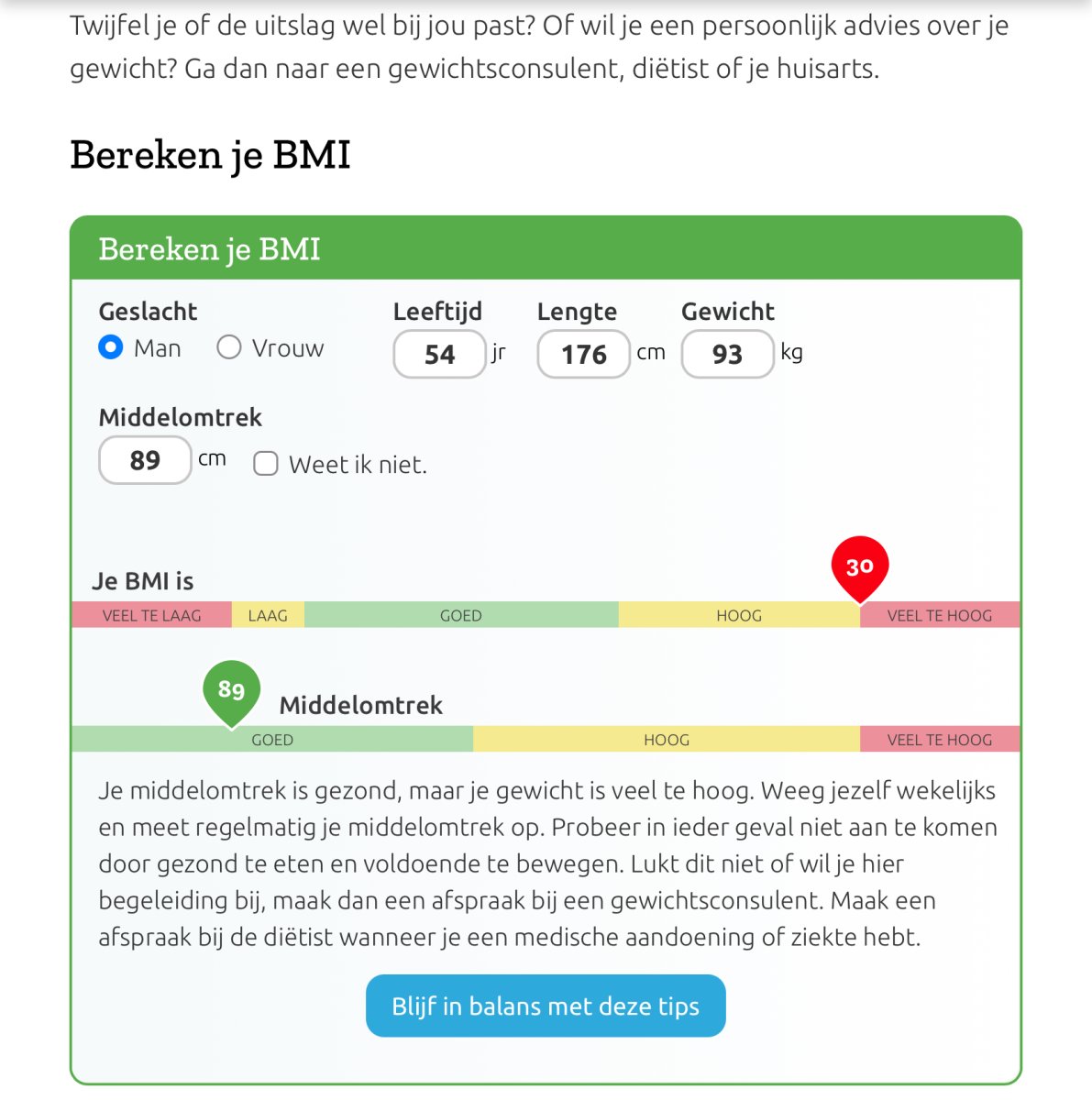Click the yellow 'LAAG' BMI segment
The width and height of the screenshot is (1092, 1100).
(268, 615)
